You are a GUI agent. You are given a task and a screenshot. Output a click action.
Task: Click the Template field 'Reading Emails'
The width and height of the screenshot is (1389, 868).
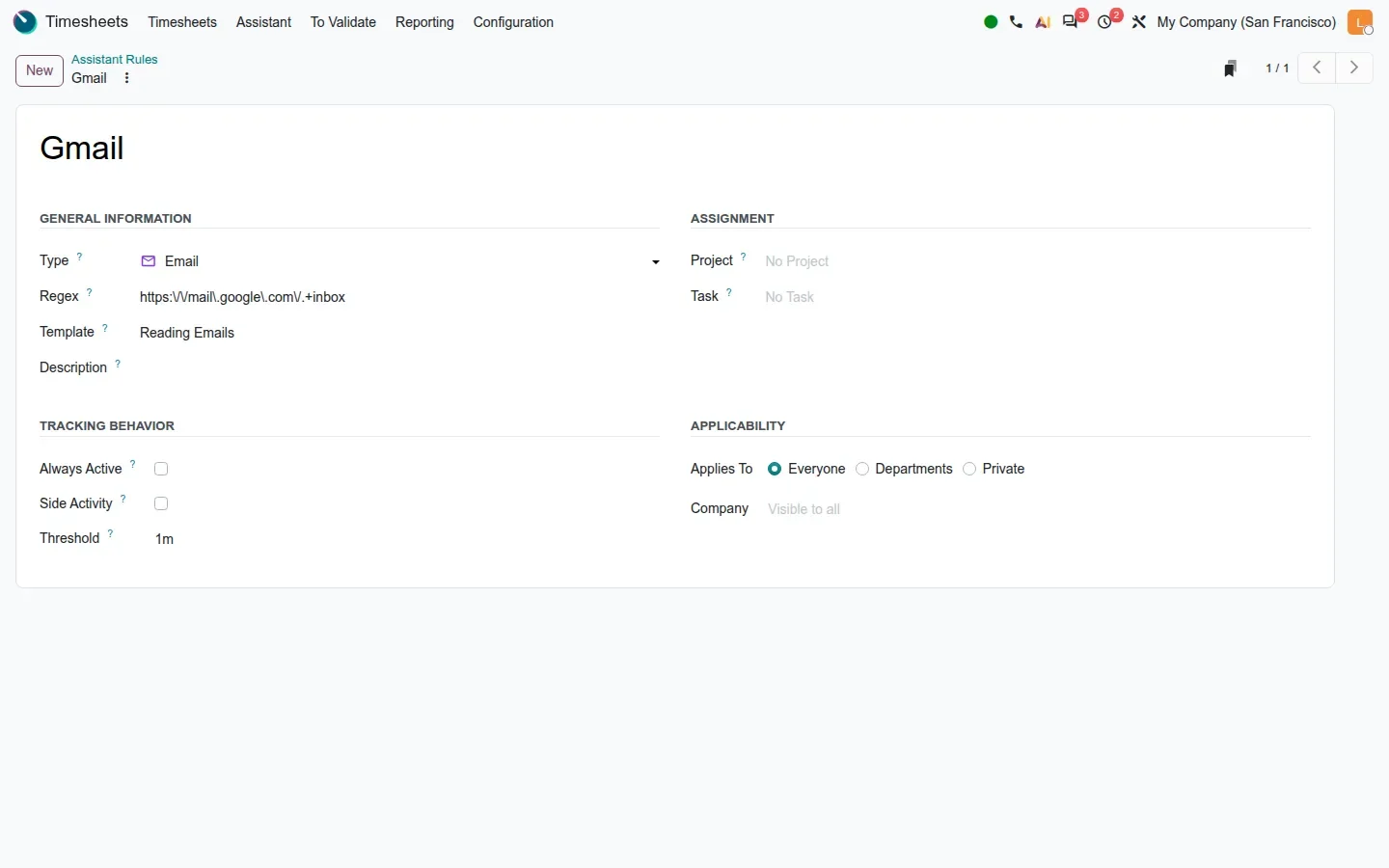coord(399,333)
